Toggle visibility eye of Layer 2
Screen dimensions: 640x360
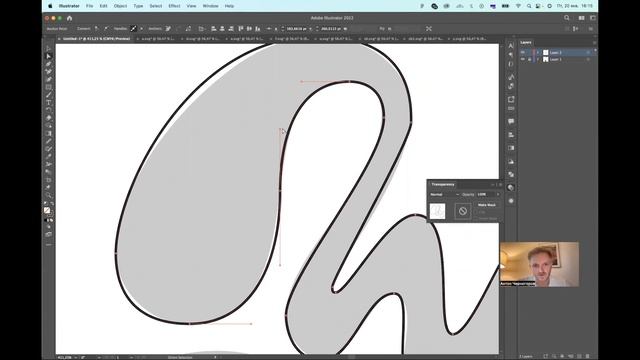click(523, 52)
